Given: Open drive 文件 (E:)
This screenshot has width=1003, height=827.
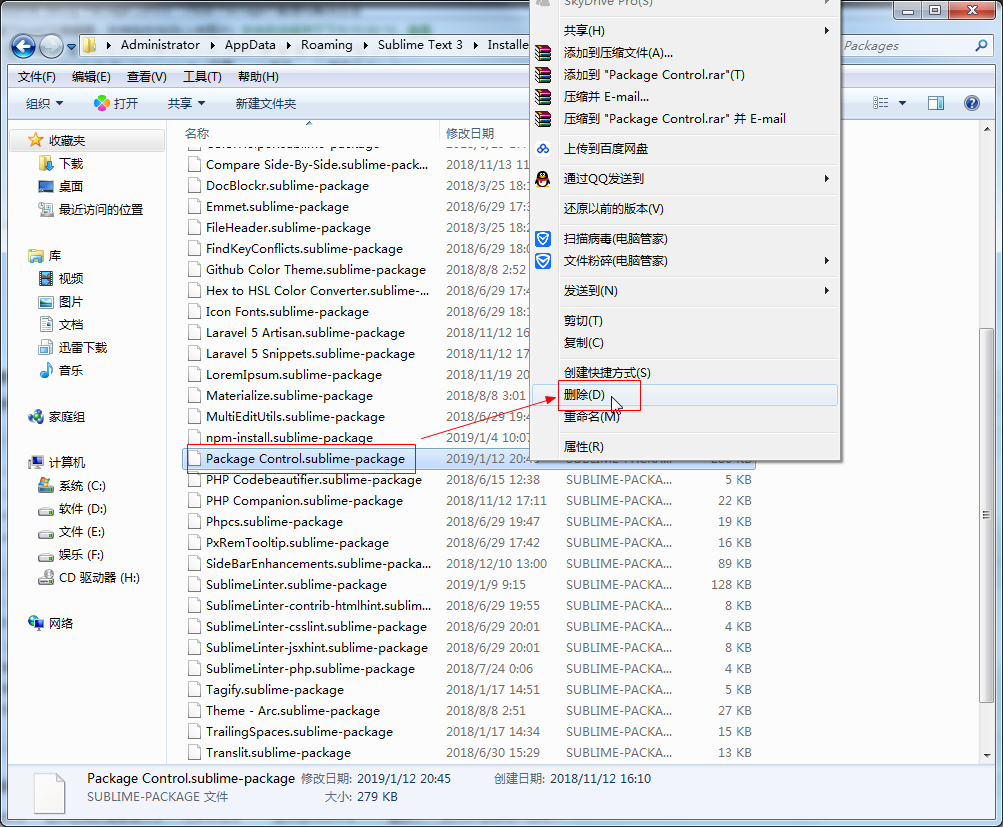Looking at the screenshot, I should pos(81,532).
